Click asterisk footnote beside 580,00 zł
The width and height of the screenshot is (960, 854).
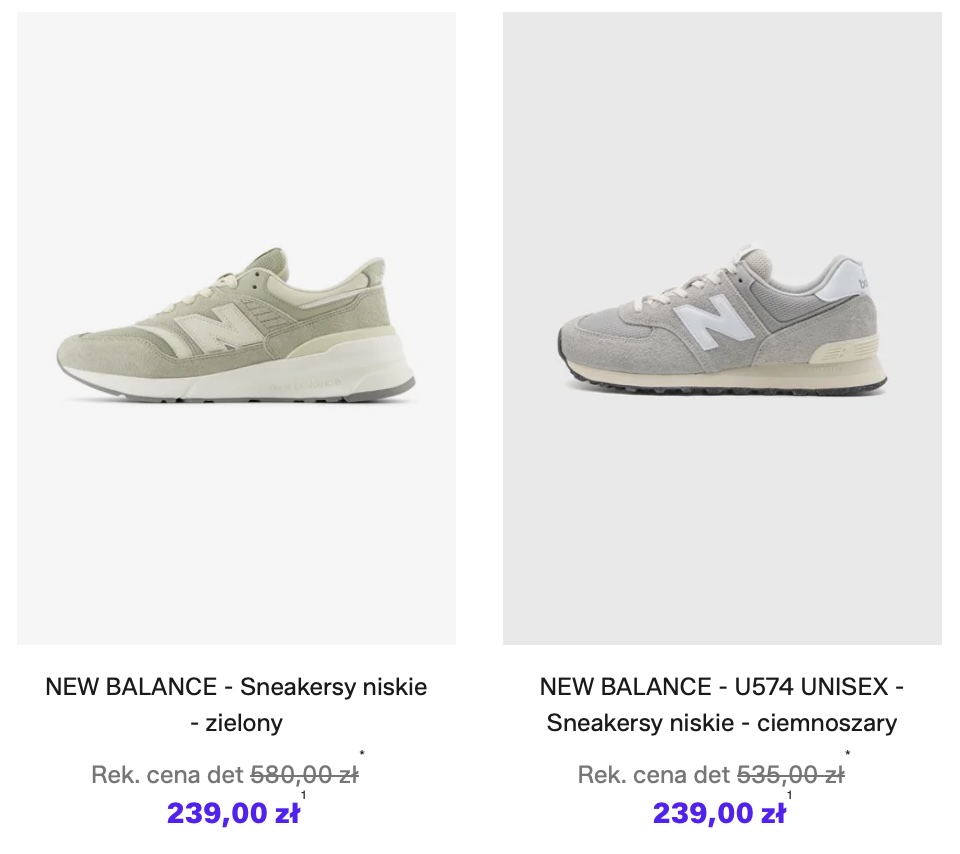click(362, 754)
